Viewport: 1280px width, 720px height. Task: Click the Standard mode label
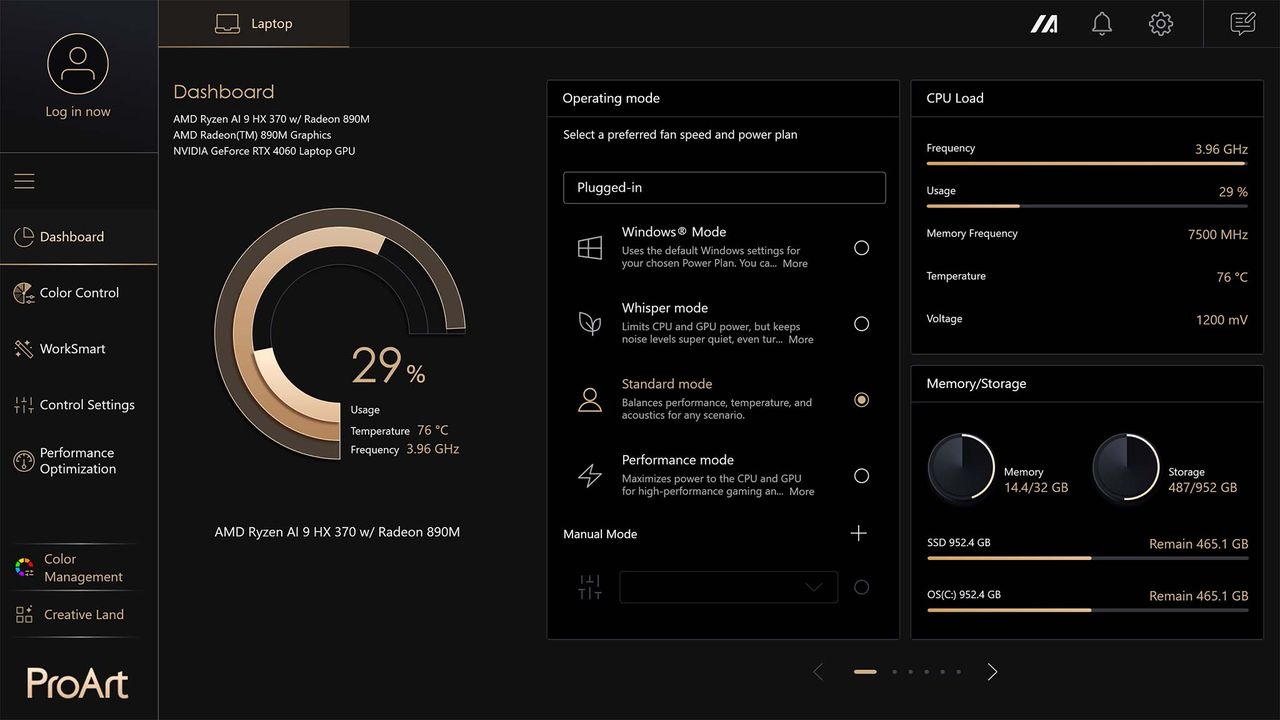click(667, 384)
